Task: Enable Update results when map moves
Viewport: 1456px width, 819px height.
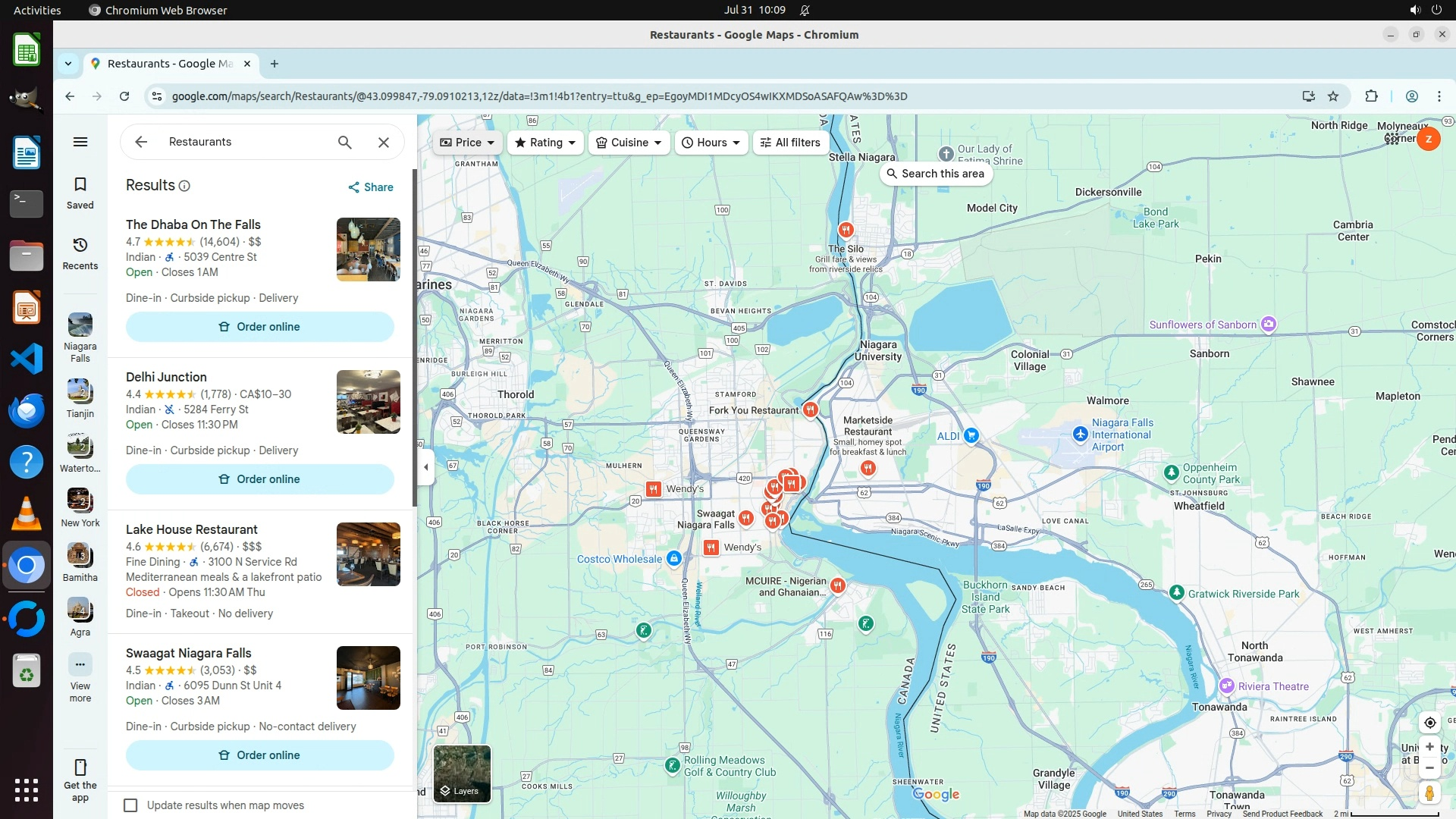Action: (130, 805)
